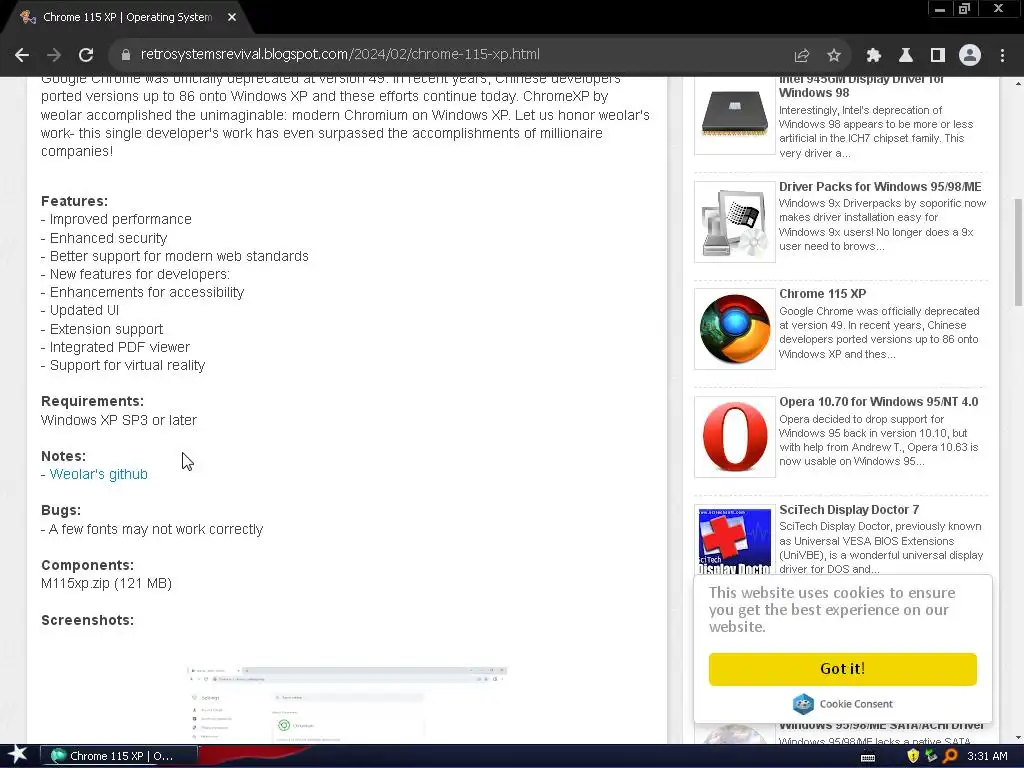
Task: Click the network connection tray icon
Action: coord(931,756)
